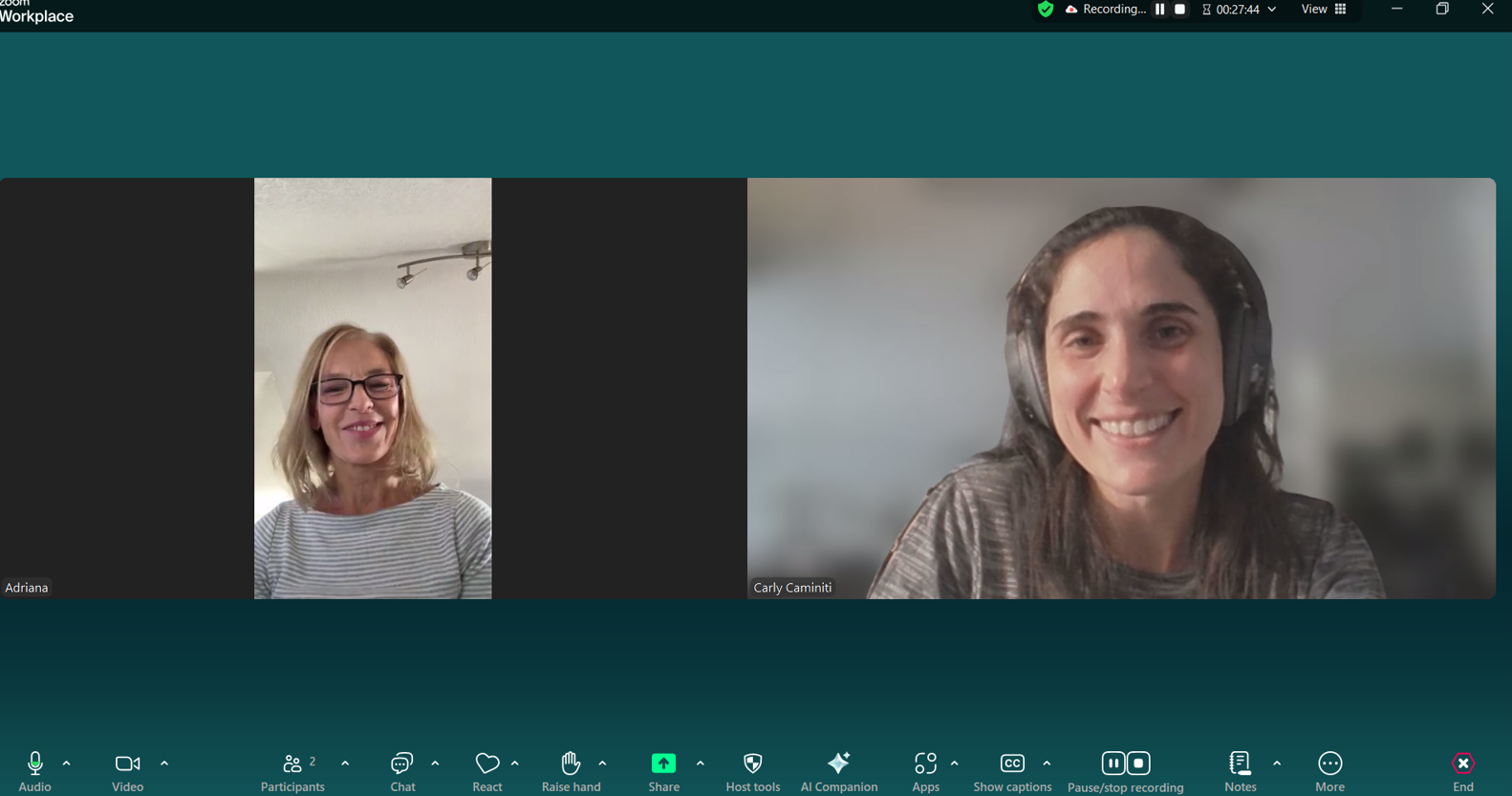Open the React heart menu
Image resolution: width=1512 pixels, height=796 pixels.
point(487,764)
